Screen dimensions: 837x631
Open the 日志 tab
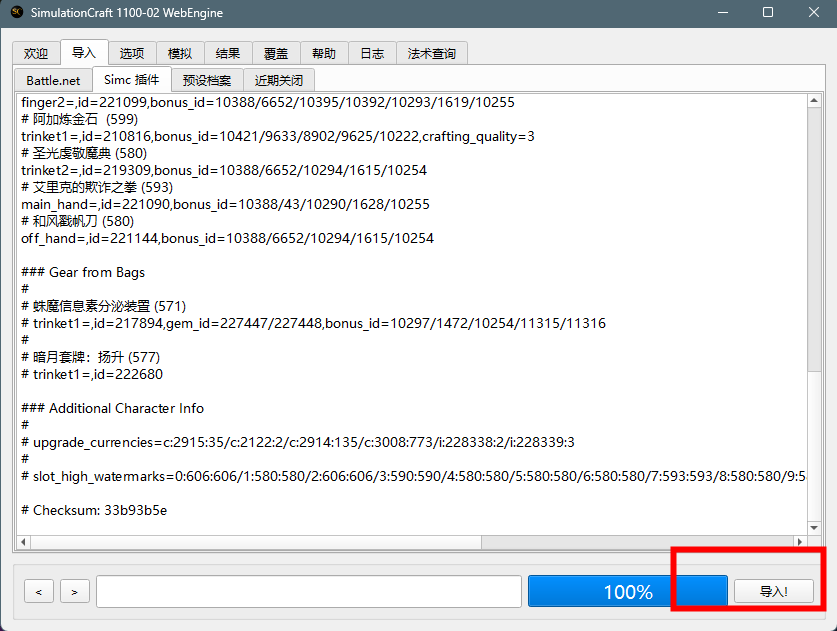point(372,53)
